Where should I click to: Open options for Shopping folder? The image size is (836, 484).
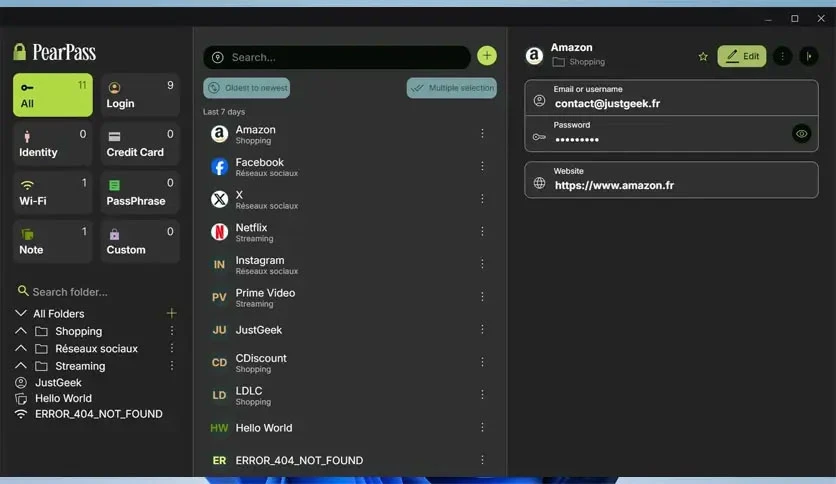coord(172,331)
